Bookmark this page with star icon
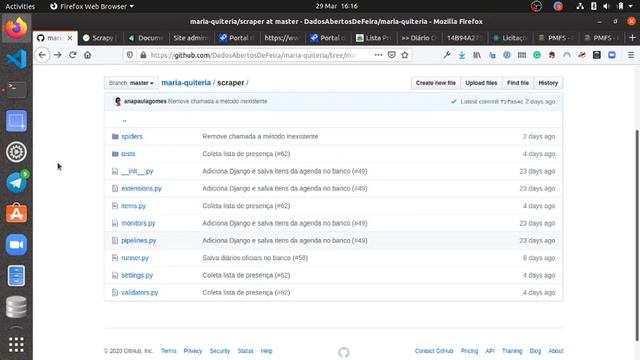This screenshot has width=640, height=360. coord(404,55)
